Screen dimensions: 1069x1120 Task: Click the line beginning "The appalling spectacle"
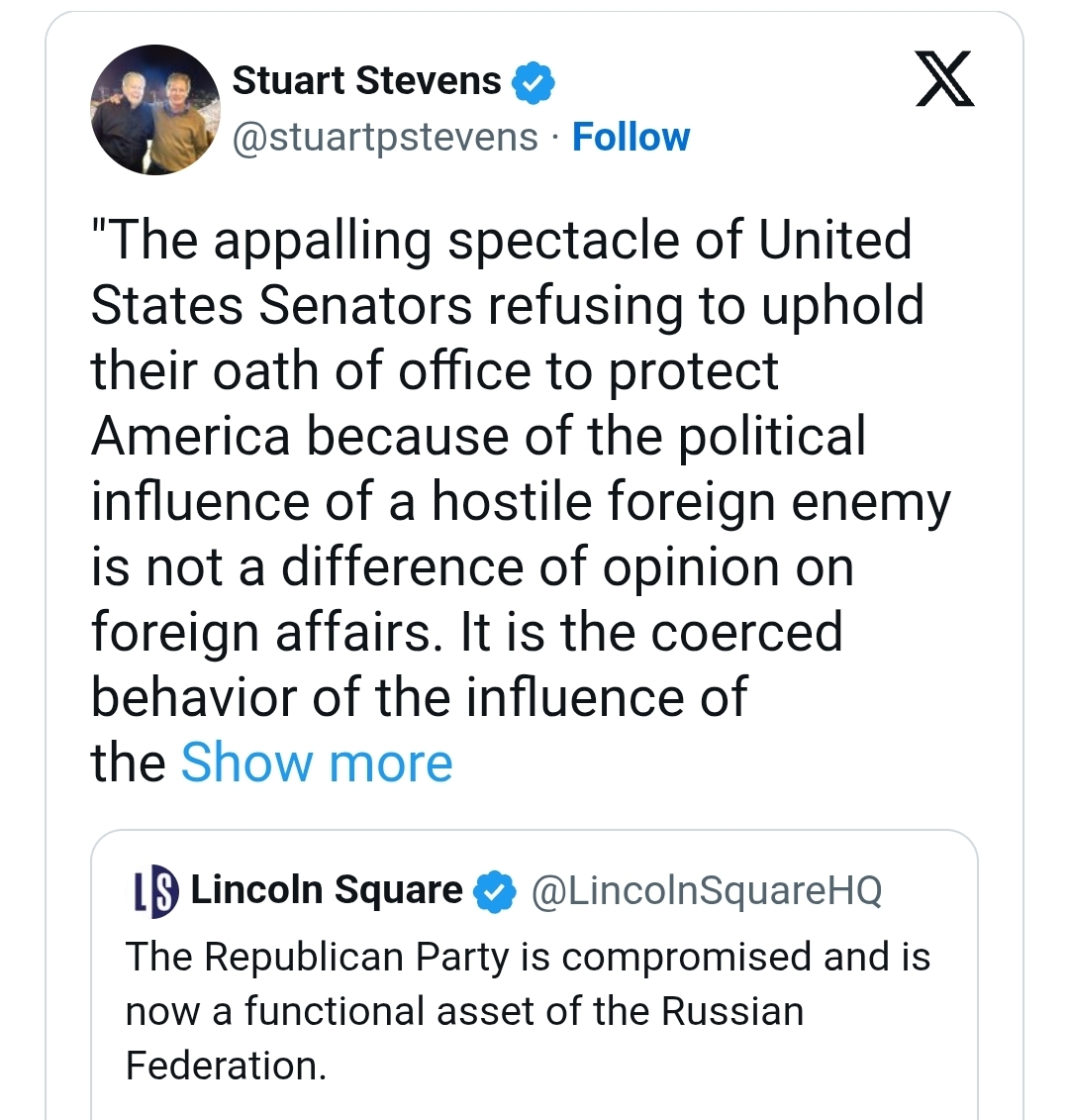click(x=501, y=241)
